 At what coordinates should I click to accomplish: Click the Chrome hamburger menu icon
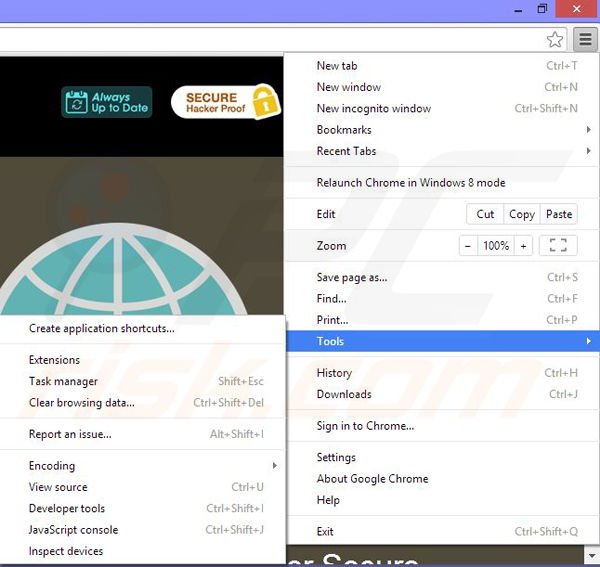pyautogui.click(x=585, y=39)
